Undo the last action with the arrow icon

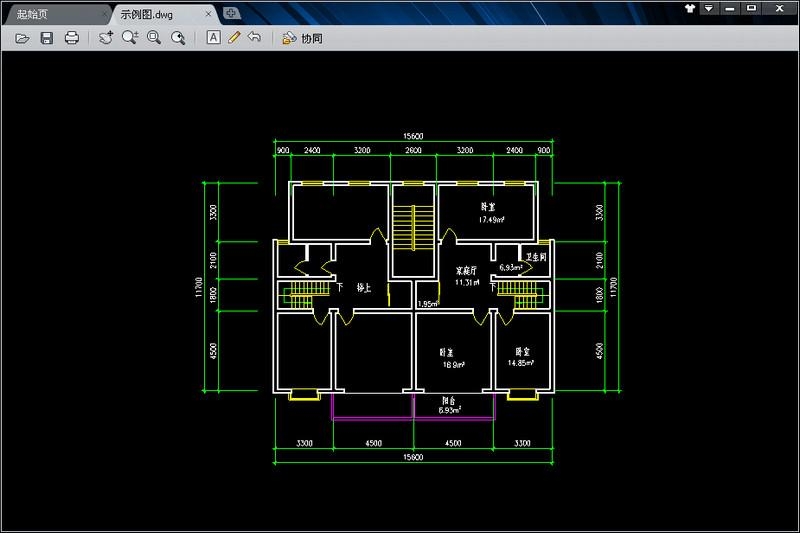[255, 38]
